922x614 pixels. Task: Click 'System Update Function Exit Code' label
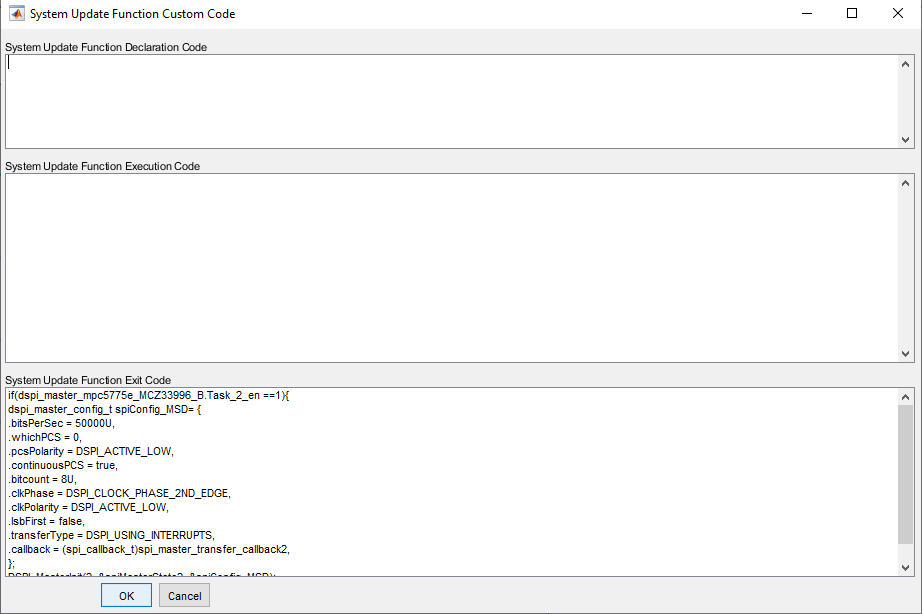(x=88, y=381)
